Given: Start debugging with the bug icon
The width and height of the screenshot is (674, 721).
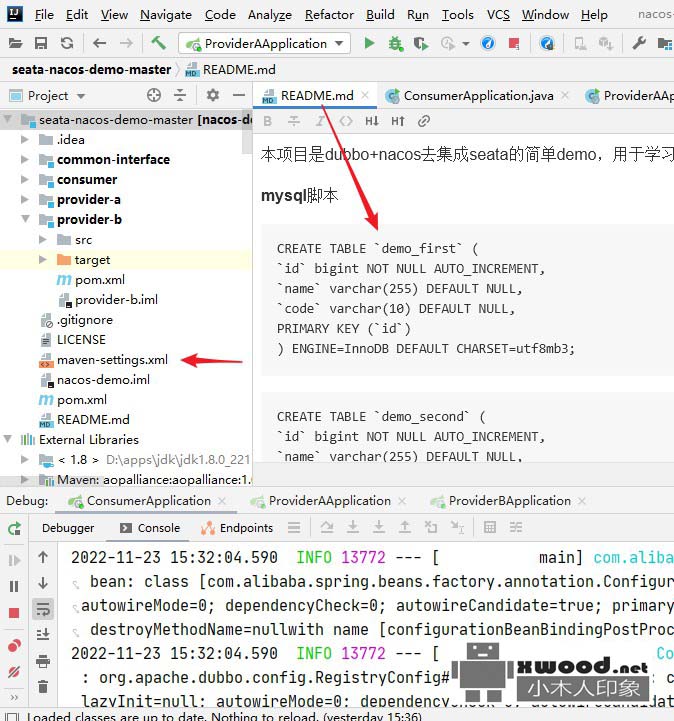Looking at the screenshot, I should 395,44.
